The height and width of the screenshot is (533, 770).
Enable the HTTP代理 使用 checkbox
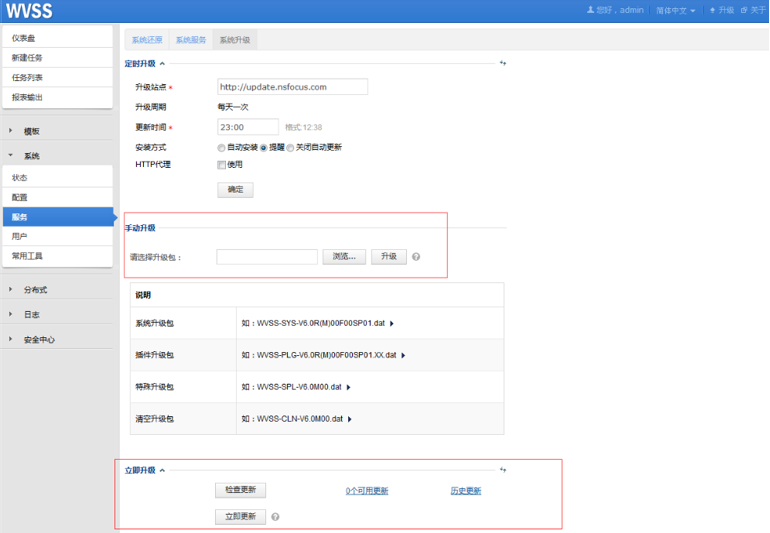[221, 165]
